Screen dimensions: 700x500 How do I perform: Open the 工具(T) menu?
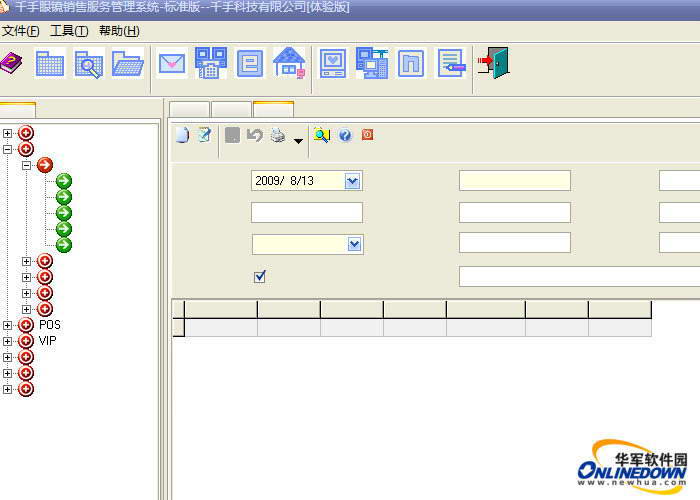pos(69,31)
